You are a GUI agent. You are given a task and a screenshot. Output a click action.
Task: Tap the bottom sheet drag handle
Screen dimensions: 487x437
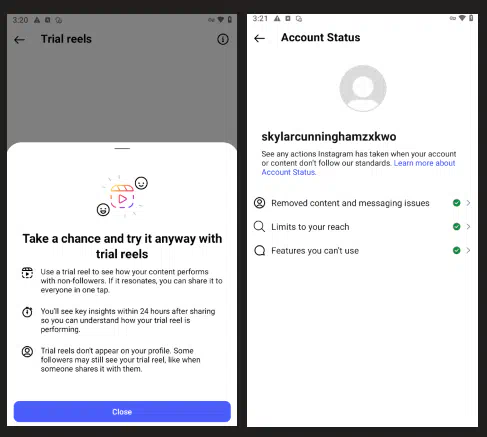click(122, 148)
